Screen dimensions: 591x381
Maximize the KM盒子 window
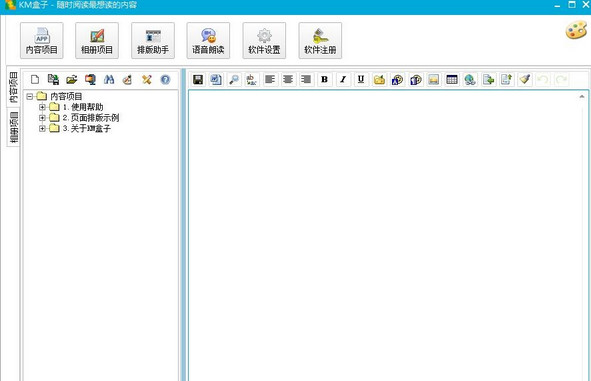(x=572, y=5)
